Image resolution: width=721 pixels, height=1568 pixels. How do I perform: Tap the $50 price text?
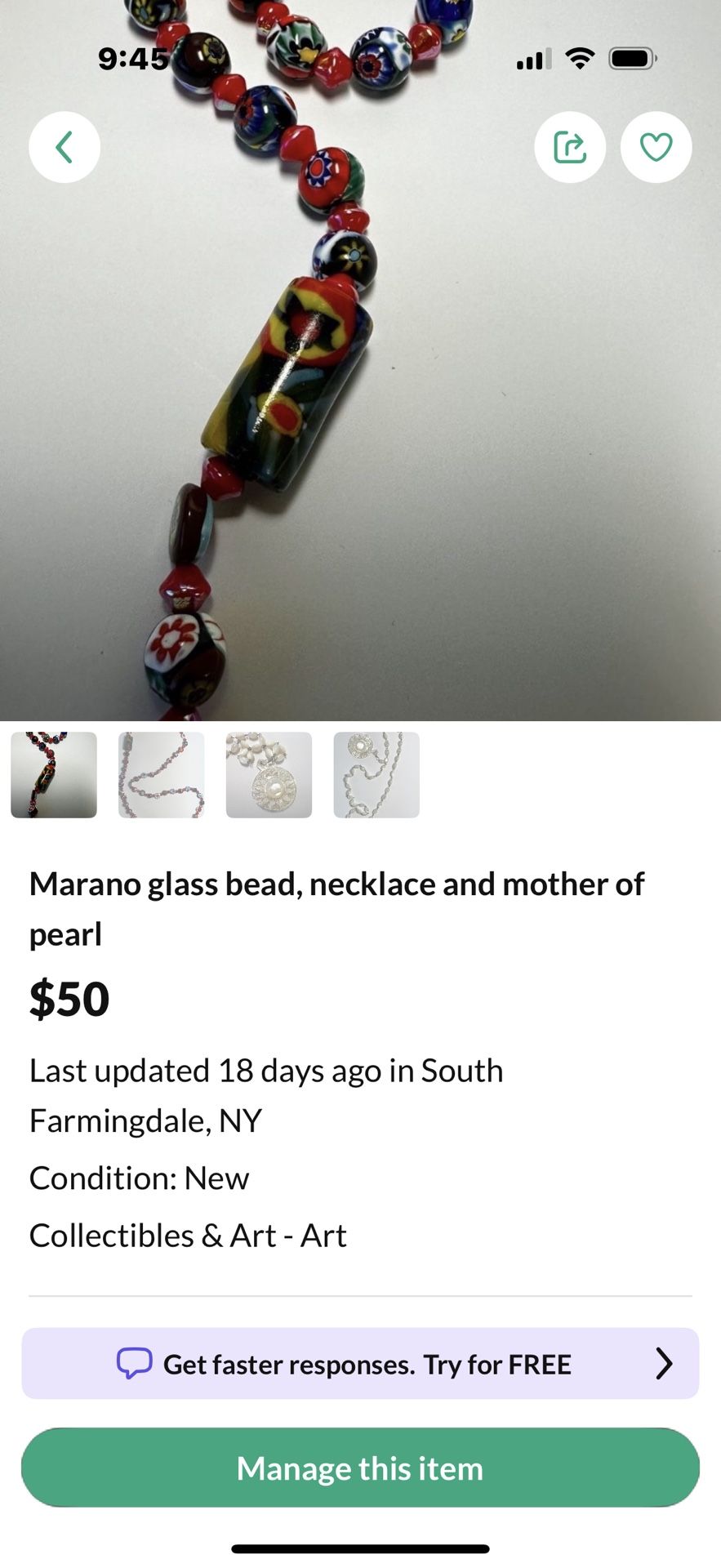[x=69, y=999]
